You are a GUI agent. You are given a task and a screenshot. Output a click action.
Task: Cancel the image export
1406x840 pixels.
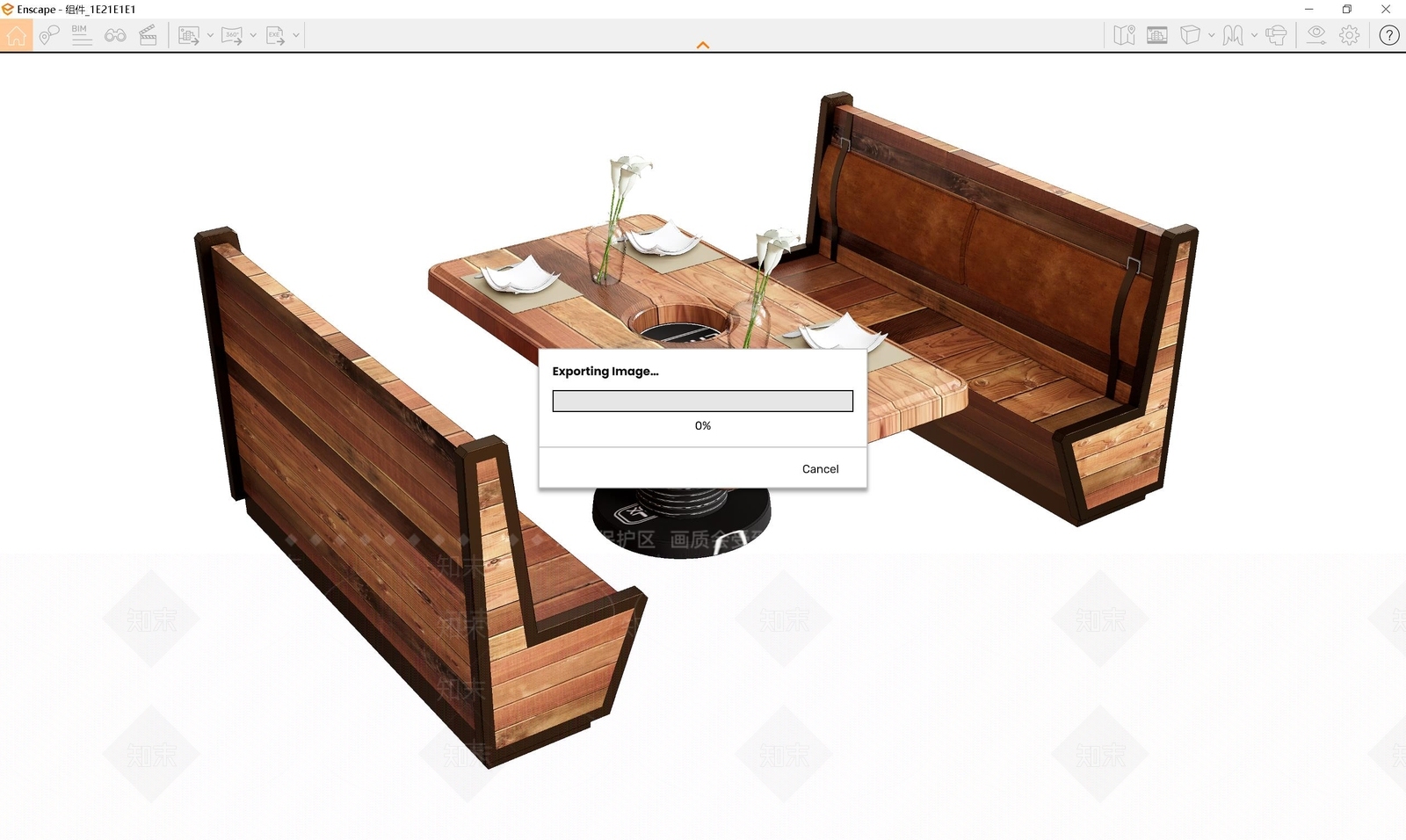[x=820, y=469]
